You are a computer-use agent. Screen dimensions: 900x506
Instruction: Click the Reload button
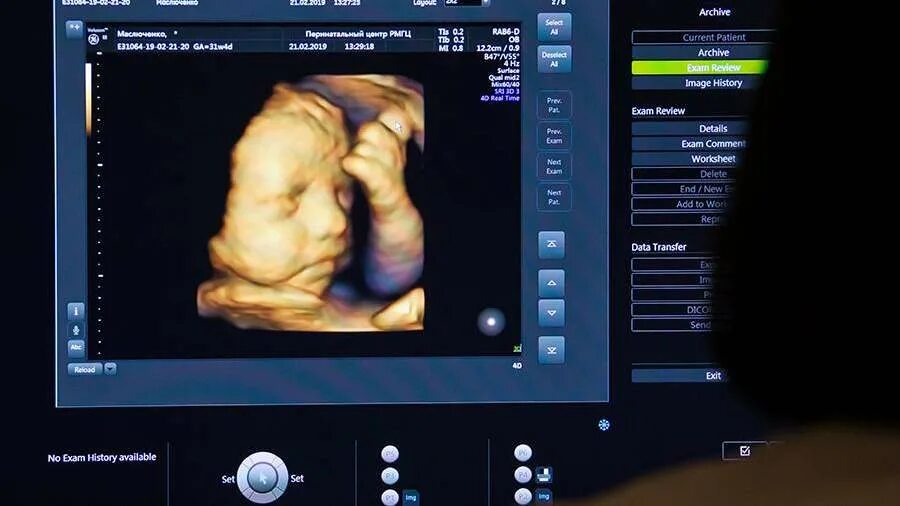click(x=84, y=369)
